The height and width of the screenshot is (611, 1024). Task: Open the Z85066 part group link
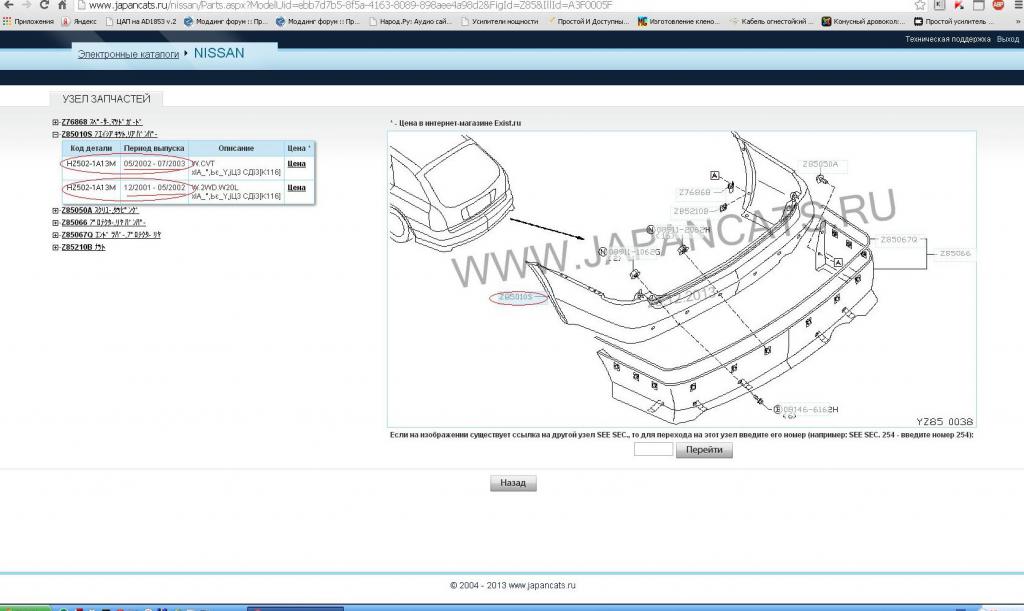coord(103,223)
